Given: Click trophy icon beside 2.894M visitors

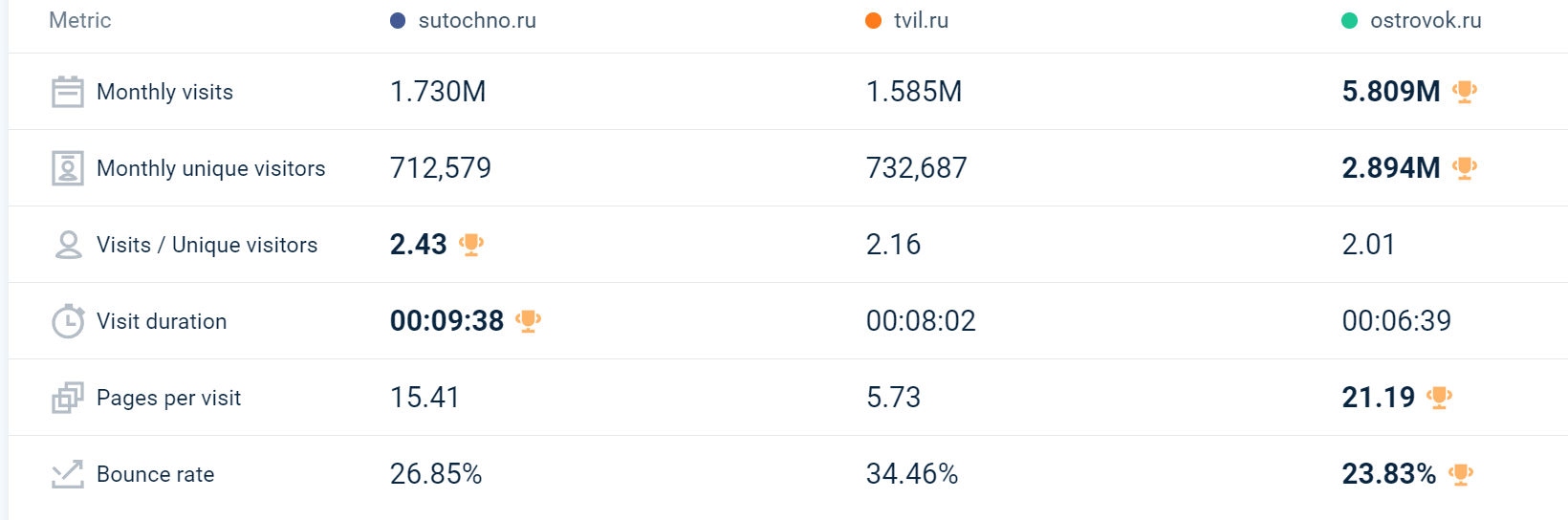Looking at the screenshot, I should tap(1464, 168).
